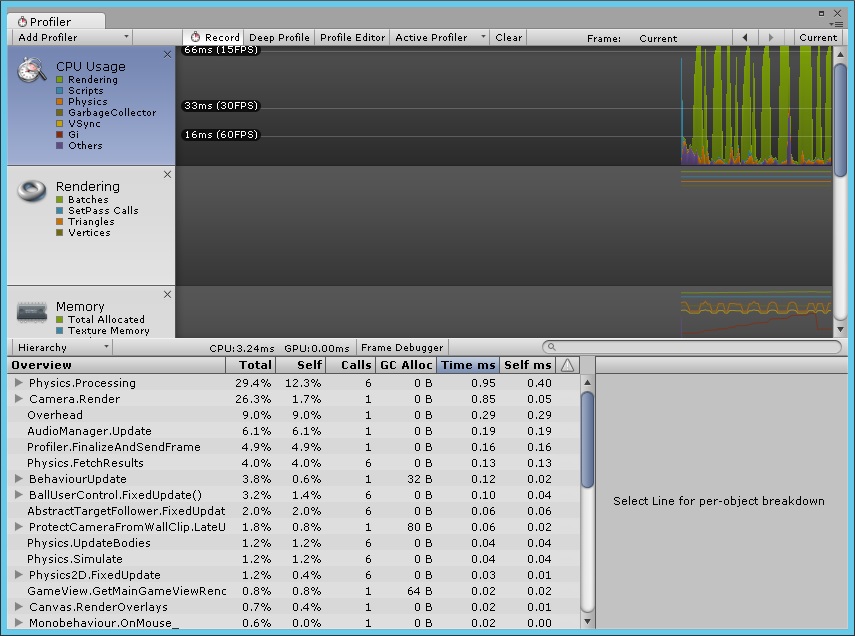855x636 pixels.
Task: Expand the Physics.Processing row
Action: [x=19, y=383]
